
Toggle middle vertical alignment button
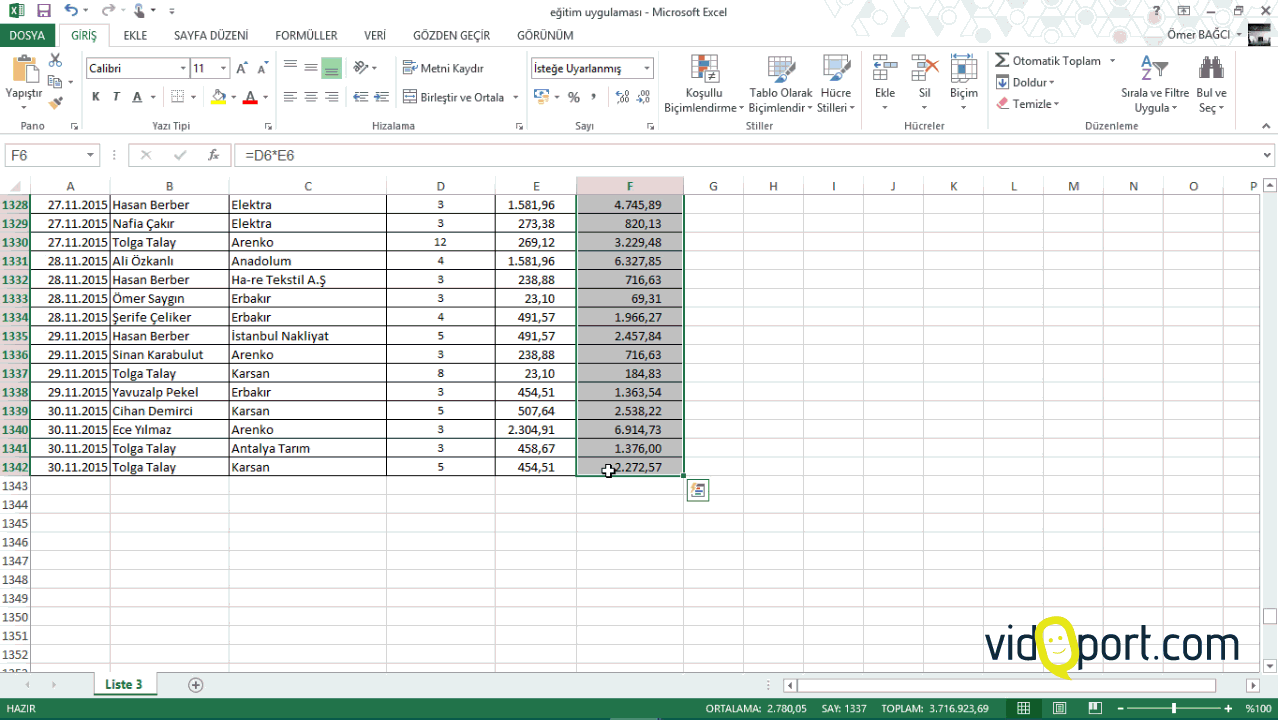click(x=311, y=68)
